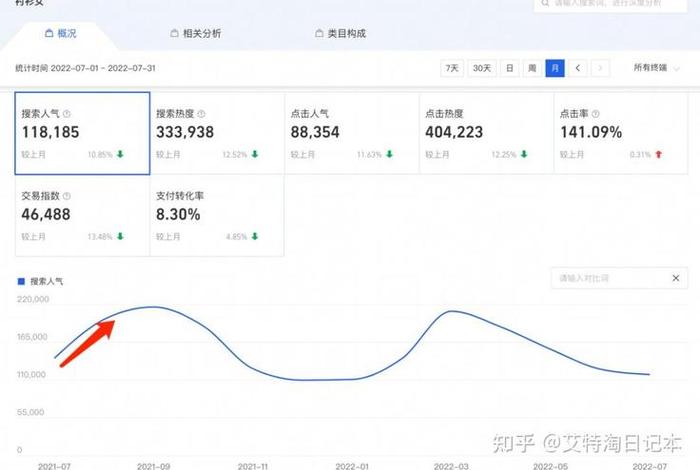Click the 165,000 y-axis label
This screenshot has height=470, width=700.
pos(32,337)
